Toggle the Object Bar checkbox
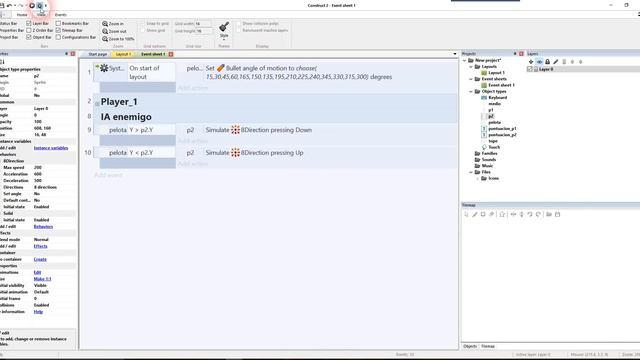The height and width of the screenshot is (360, 640). (x=29, y=37)
